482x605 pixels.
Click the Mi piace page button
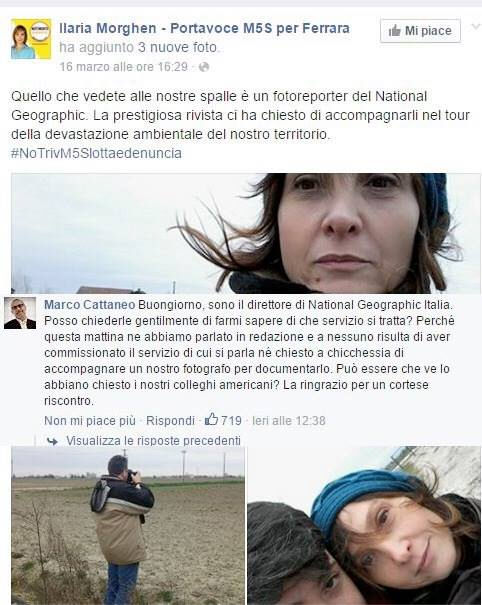tap(420, 31)
